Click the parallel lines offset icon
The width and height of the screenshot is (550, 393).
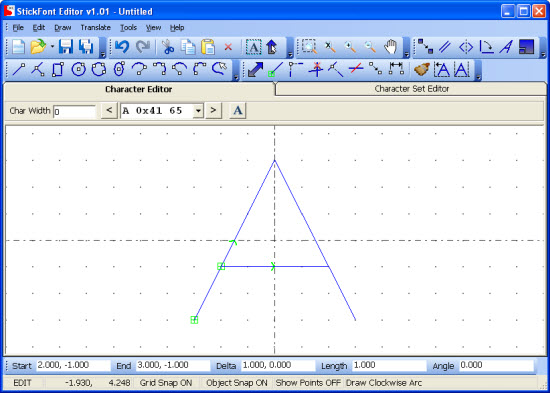click(x=445, y=47)
